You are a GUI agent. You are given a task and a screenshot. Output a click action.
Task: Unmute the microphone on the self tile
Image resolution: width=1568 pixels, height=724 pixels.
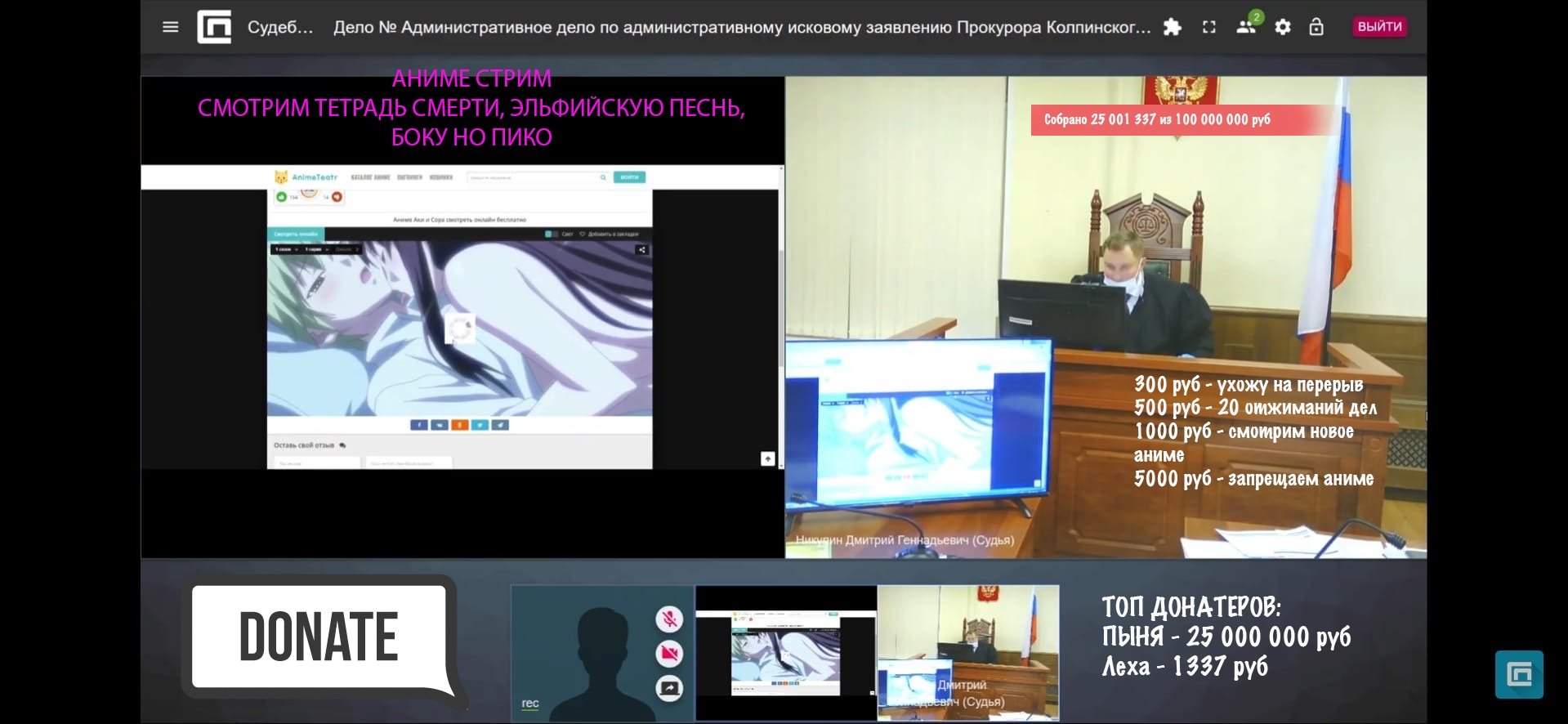click(669, 619)
